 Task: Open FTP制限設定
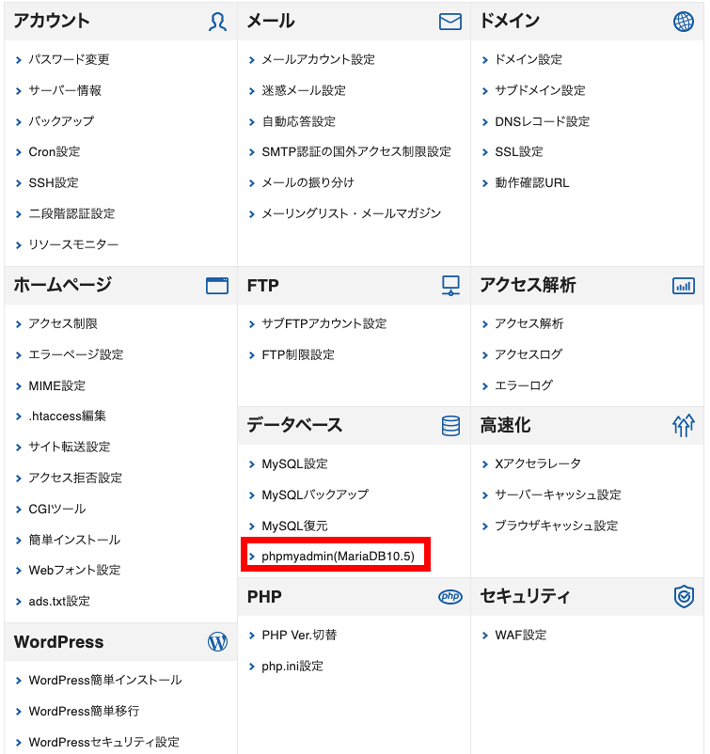pyautogui.click(x=298, y=355)
